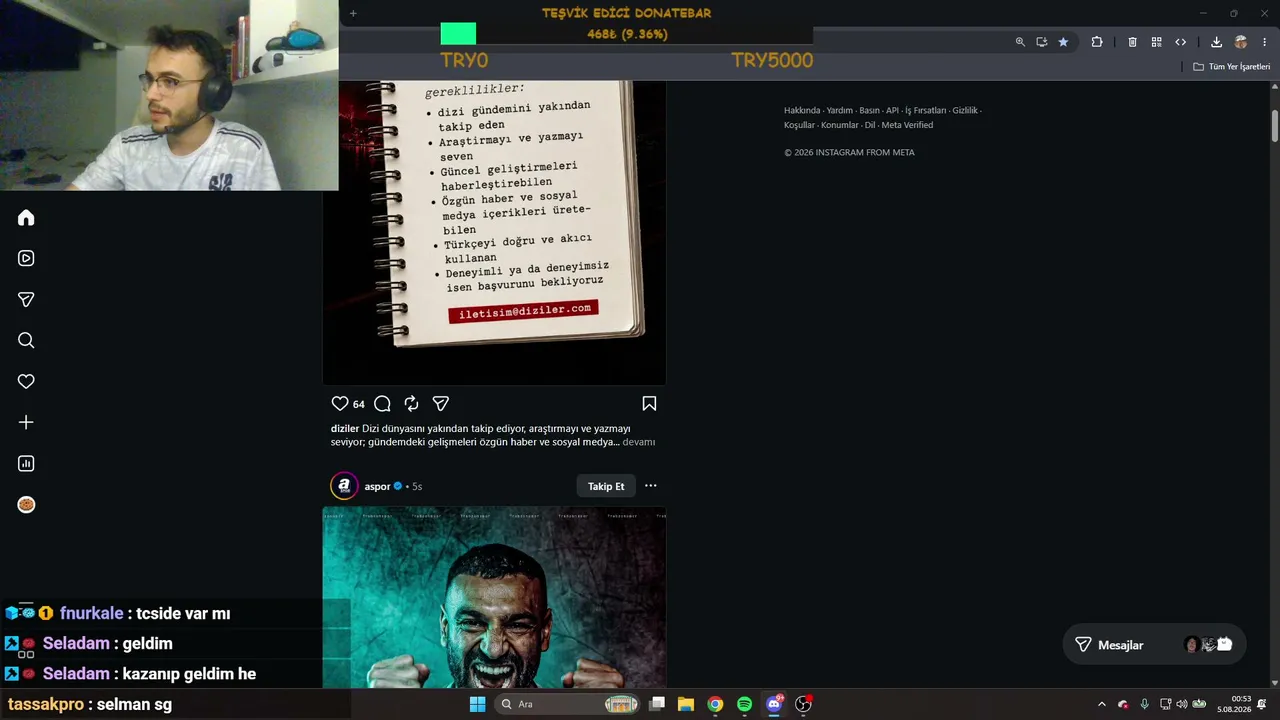
Task: Open the Chrome three-dot menu
Action: tap(1265, 42)
